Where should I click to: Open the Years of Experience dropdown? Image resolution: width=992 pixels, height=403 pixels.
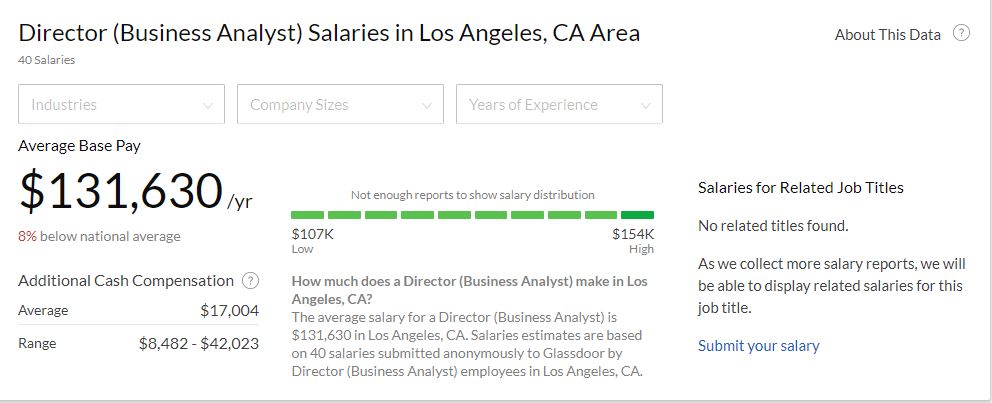point(559,105)
